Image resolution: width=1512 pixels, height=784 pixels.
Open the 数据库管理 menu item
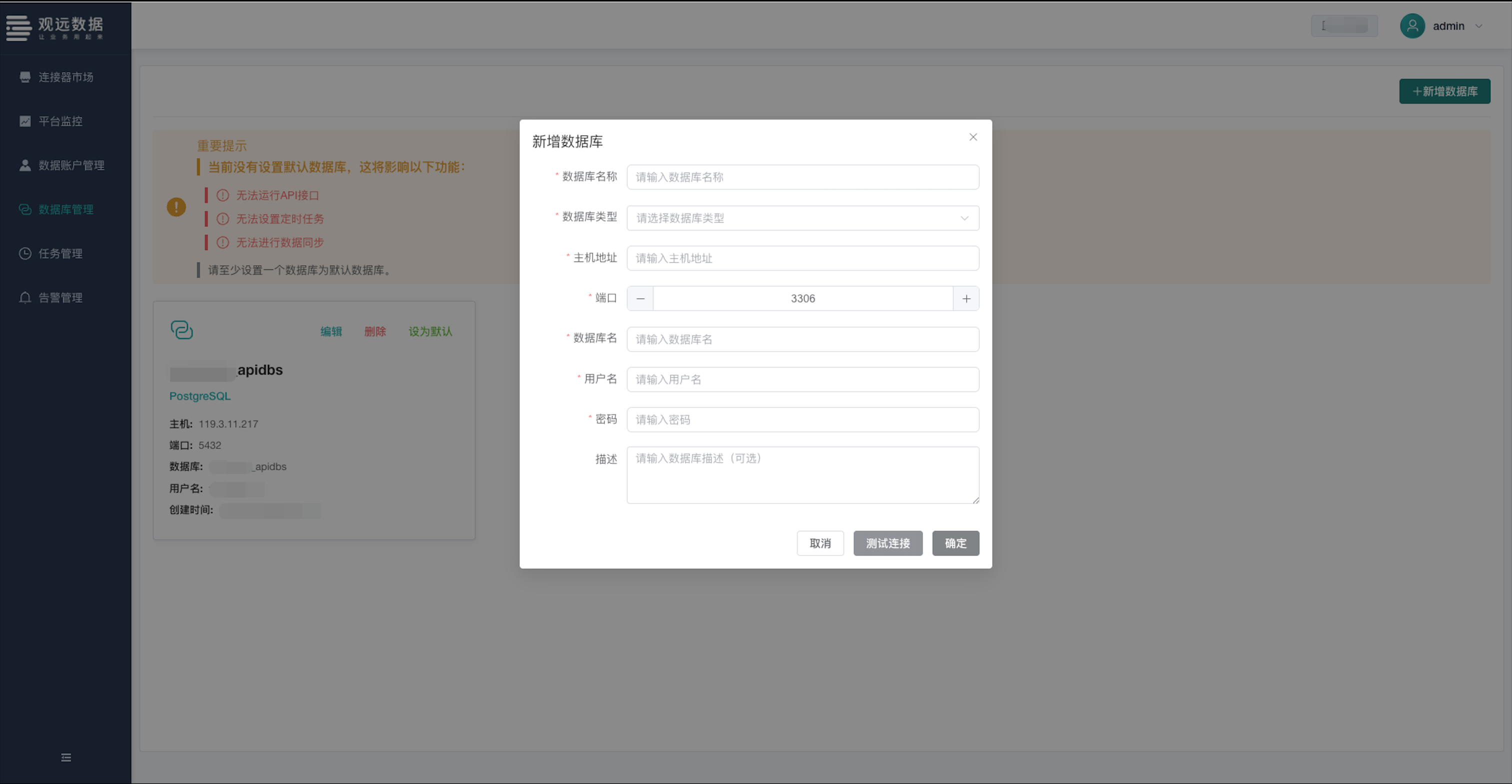(x=65, y=209)
